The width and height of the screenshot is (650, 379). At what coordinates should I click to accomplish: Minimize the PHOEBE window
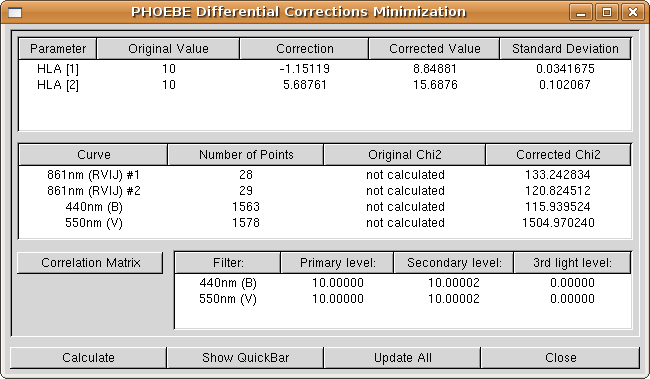581,12
